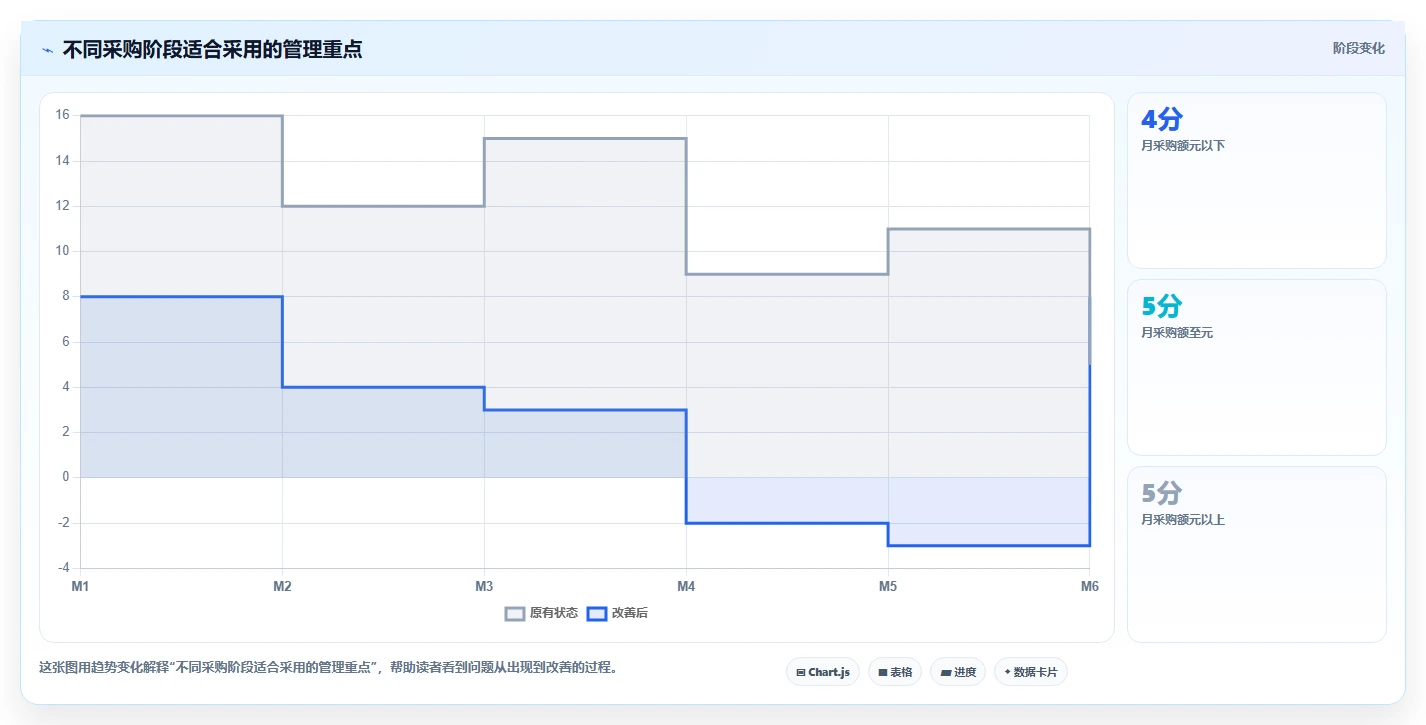Click the 阶段变化 label in the header
The height and width of the screenshot is (725, 1426).
coord(1359,48)
